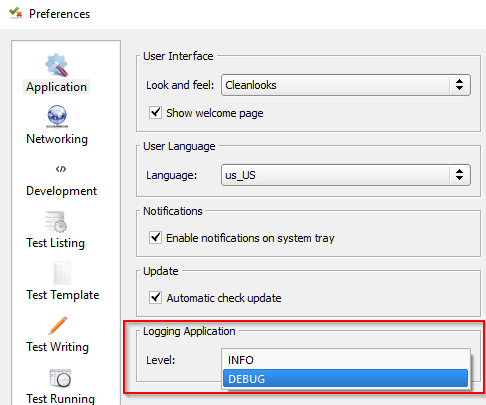This screenshot has width=486, height=405.
Task: Select the Test Writing pencil icon
Action: [x=57, y=325]
